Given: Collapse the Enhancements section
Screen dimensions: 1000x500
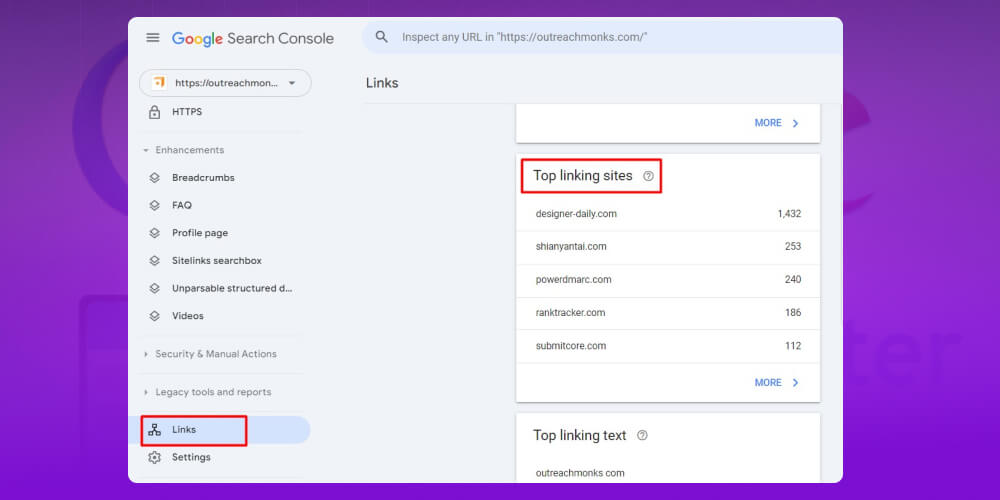Looking at the screenshot, I should (x=182, y=150).
